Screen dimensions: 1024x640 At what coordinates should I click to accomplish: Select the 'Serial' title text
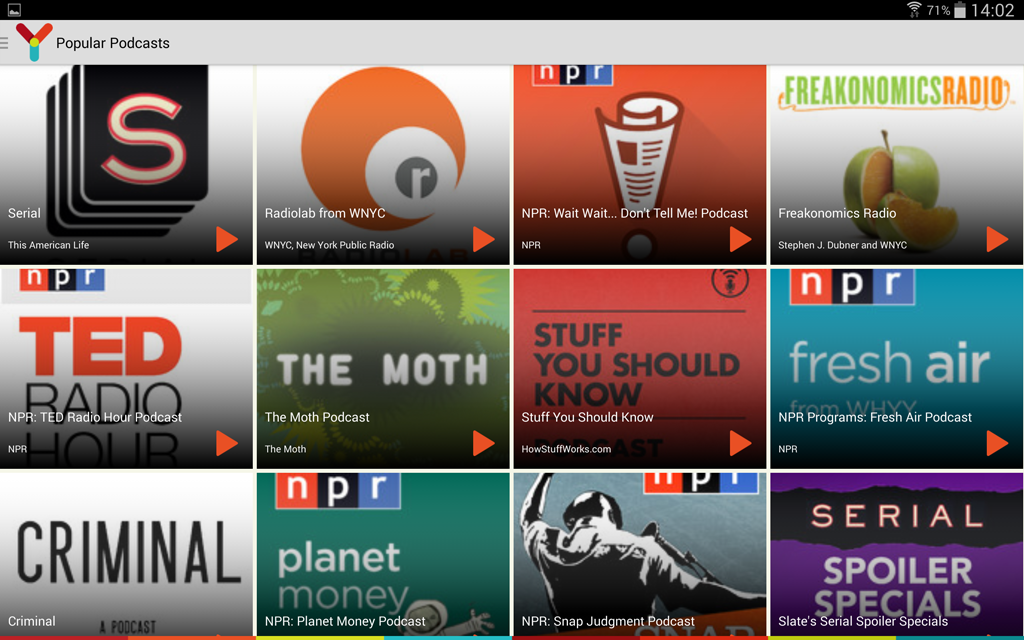pos(24,213)
